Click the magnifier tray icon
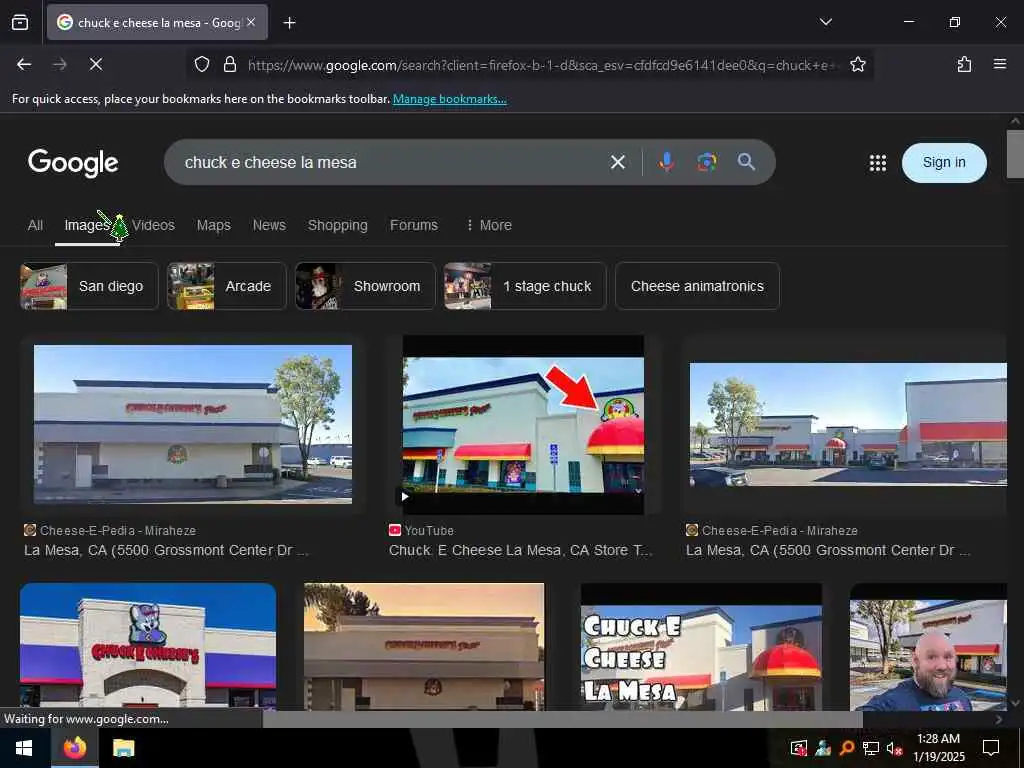The height and width of the screenshot is (768, 1024). 847,748
